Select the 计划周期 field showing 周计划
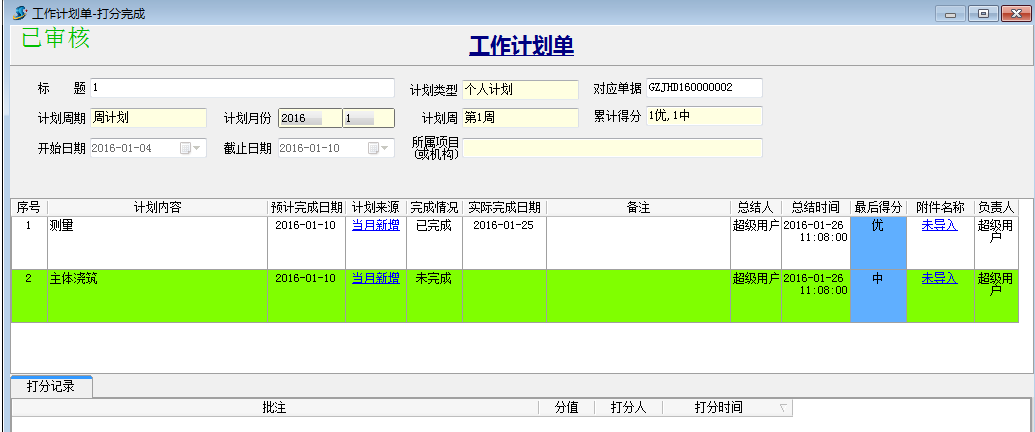Screen dimensions: 1035x432 coord(148,118)
